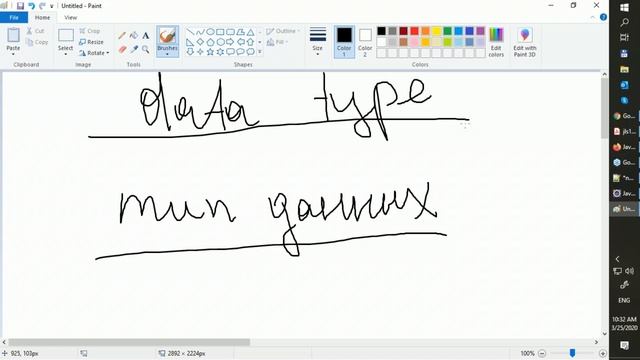Open Customize Quick Access Toolbar arrow
640x360 pixels.
(51, 6)
